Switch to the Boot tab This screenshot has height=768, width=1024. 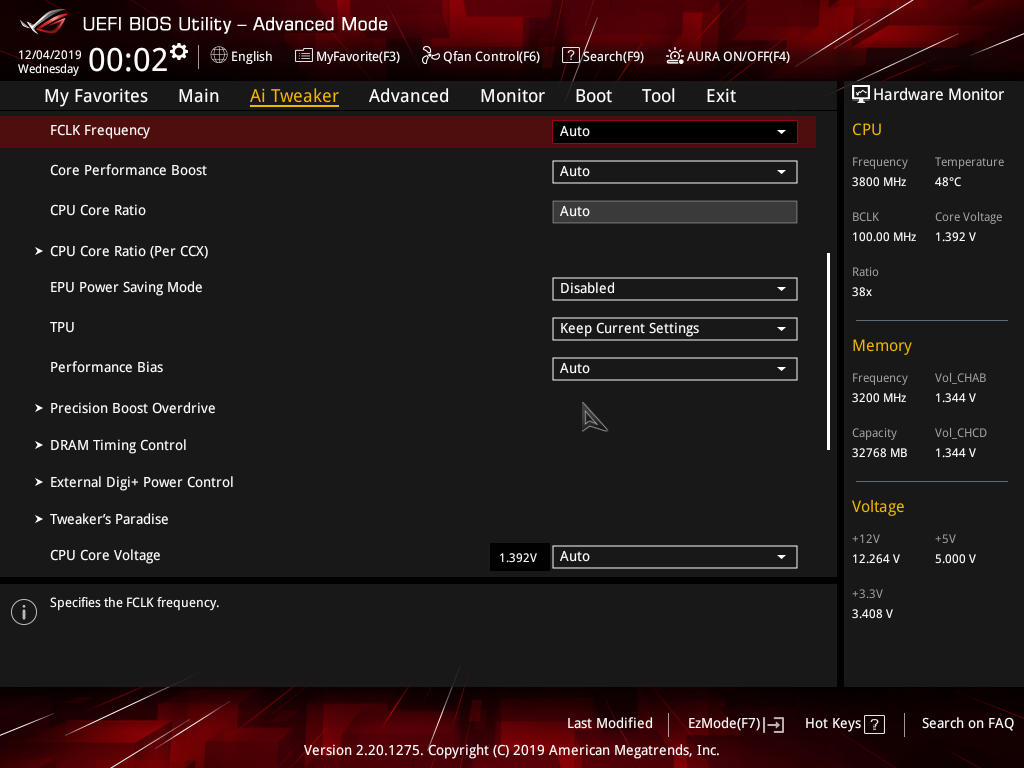(x=593, y=96)
